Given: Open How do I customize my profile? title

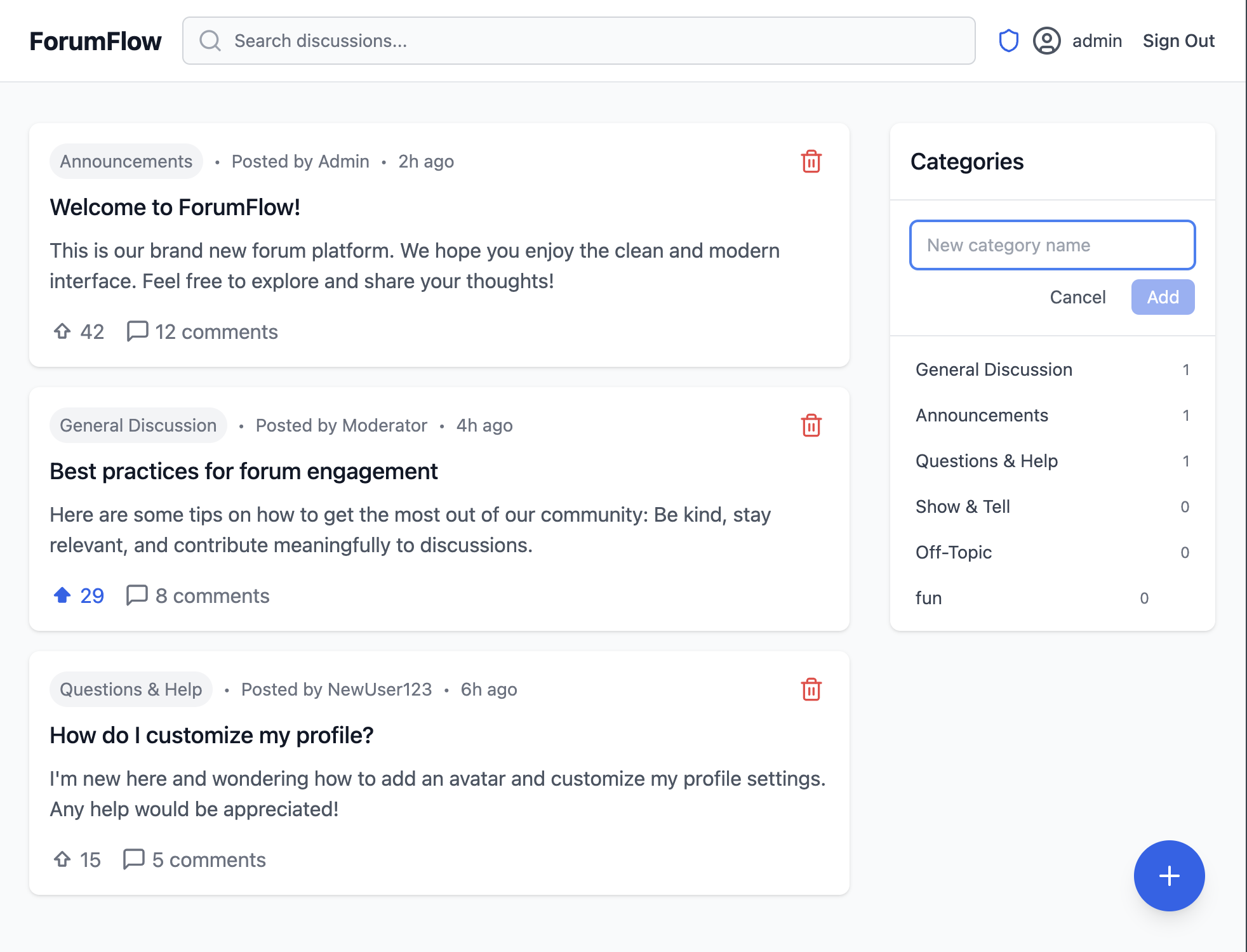Looking at the screenshot, I should point(211,736).
